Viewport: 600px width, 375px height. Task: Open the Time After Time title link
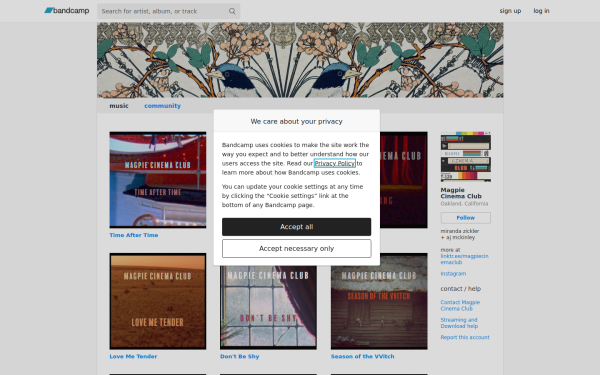click(134, 235)
